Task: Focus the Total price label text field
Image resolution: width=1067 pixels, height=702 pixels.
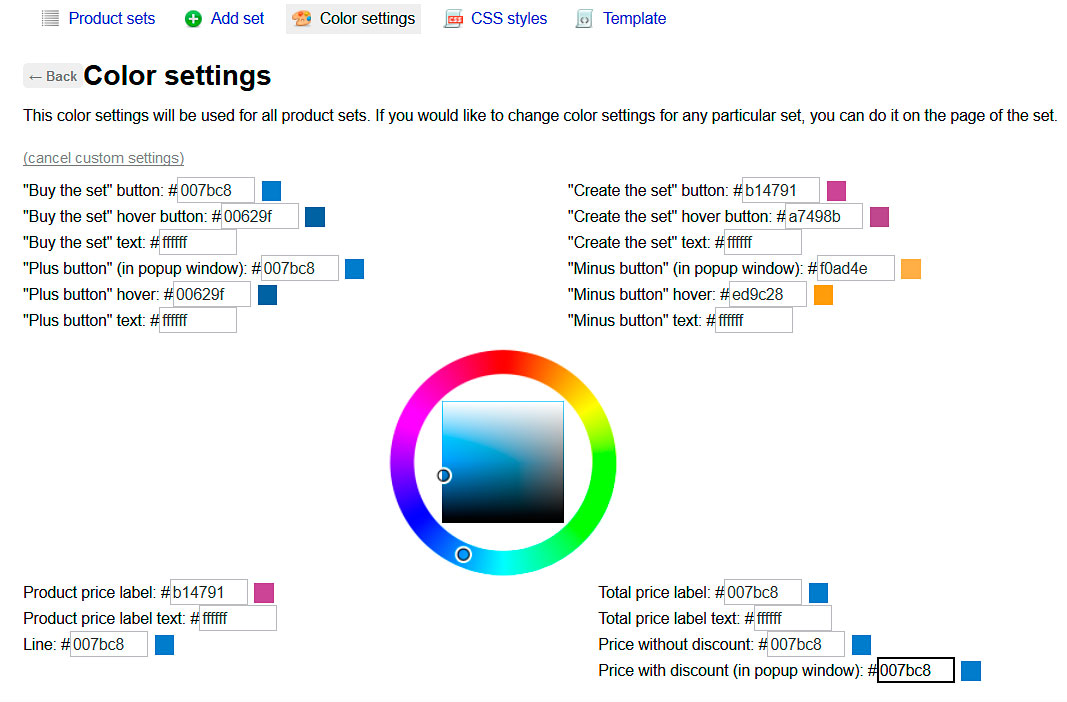Action: click(792, 618)
